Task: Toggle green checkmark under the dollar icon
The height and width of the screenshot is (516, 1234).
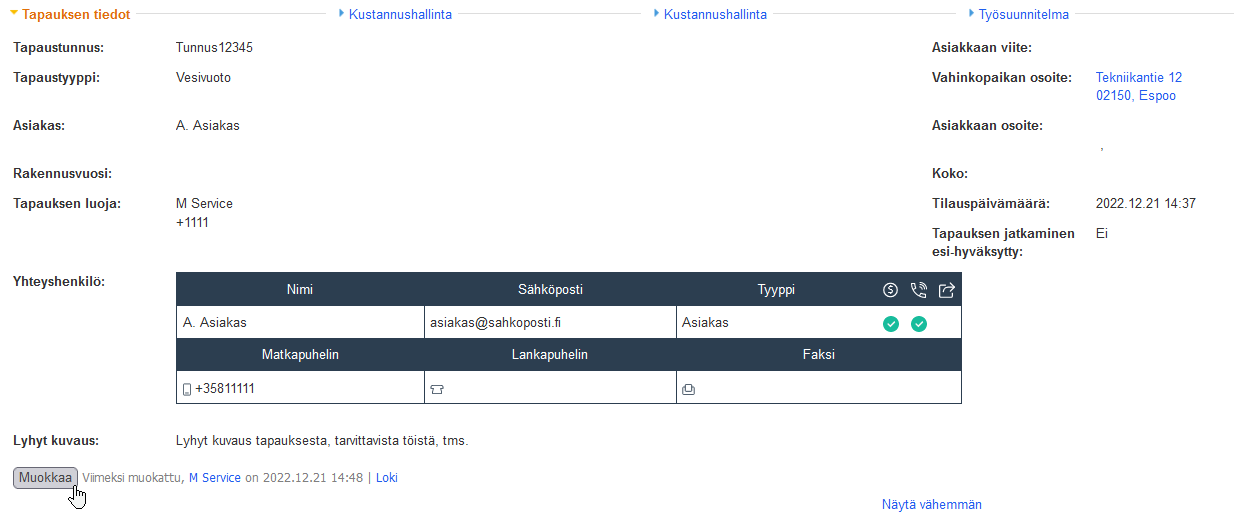Action: click(x=890, y=323)
